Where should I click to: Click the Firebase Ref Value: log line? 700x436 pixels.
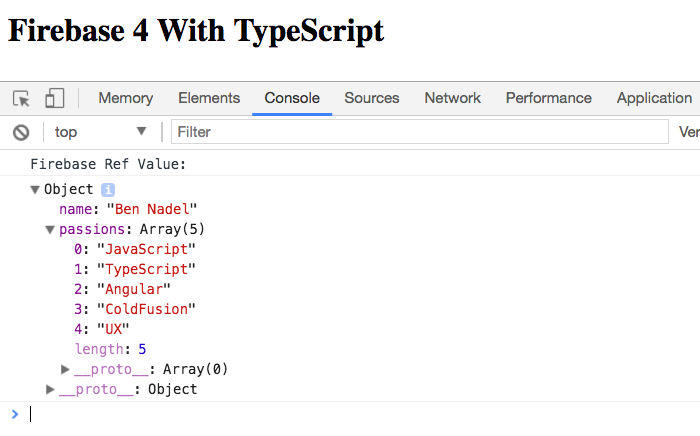(x=108, y=164)
